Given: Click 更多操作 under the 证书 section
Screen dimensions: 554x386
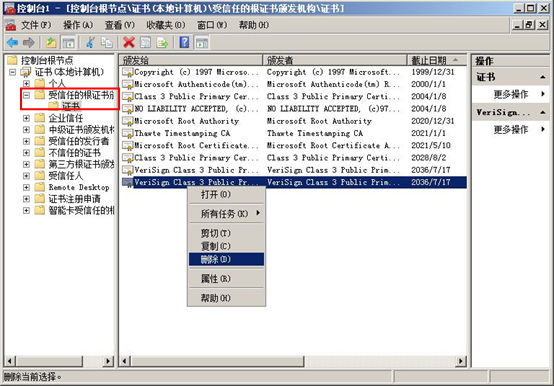Looking at the screenshot, I should (511, 94).
